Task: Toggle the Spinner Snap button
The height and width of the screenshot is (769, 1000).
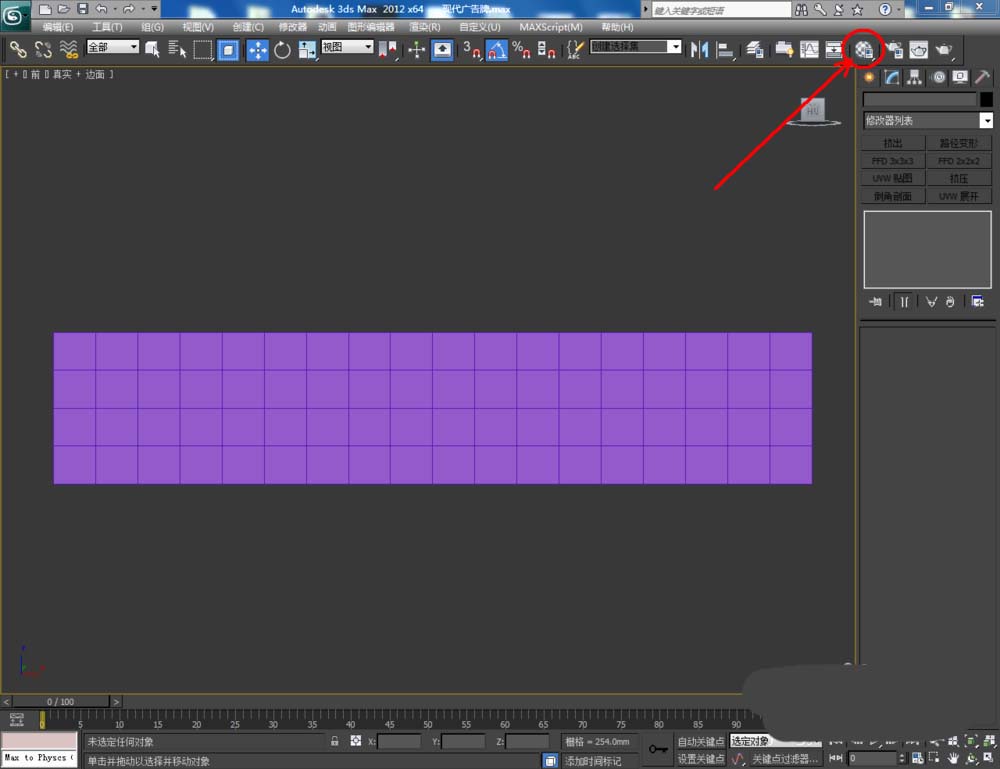Action: pos(546,50)
